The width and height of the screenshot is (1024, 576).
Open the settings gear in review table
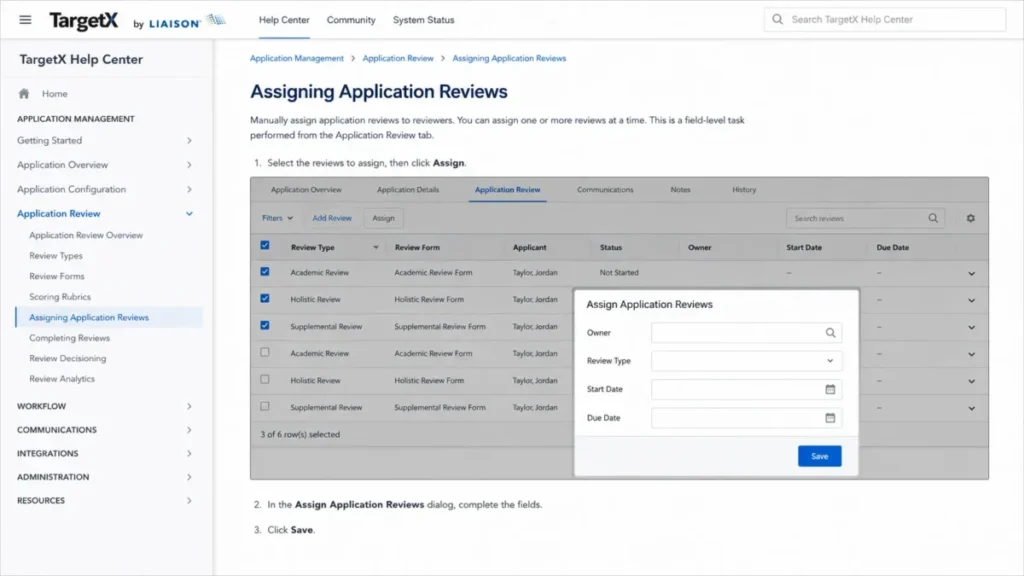point(970,218)
